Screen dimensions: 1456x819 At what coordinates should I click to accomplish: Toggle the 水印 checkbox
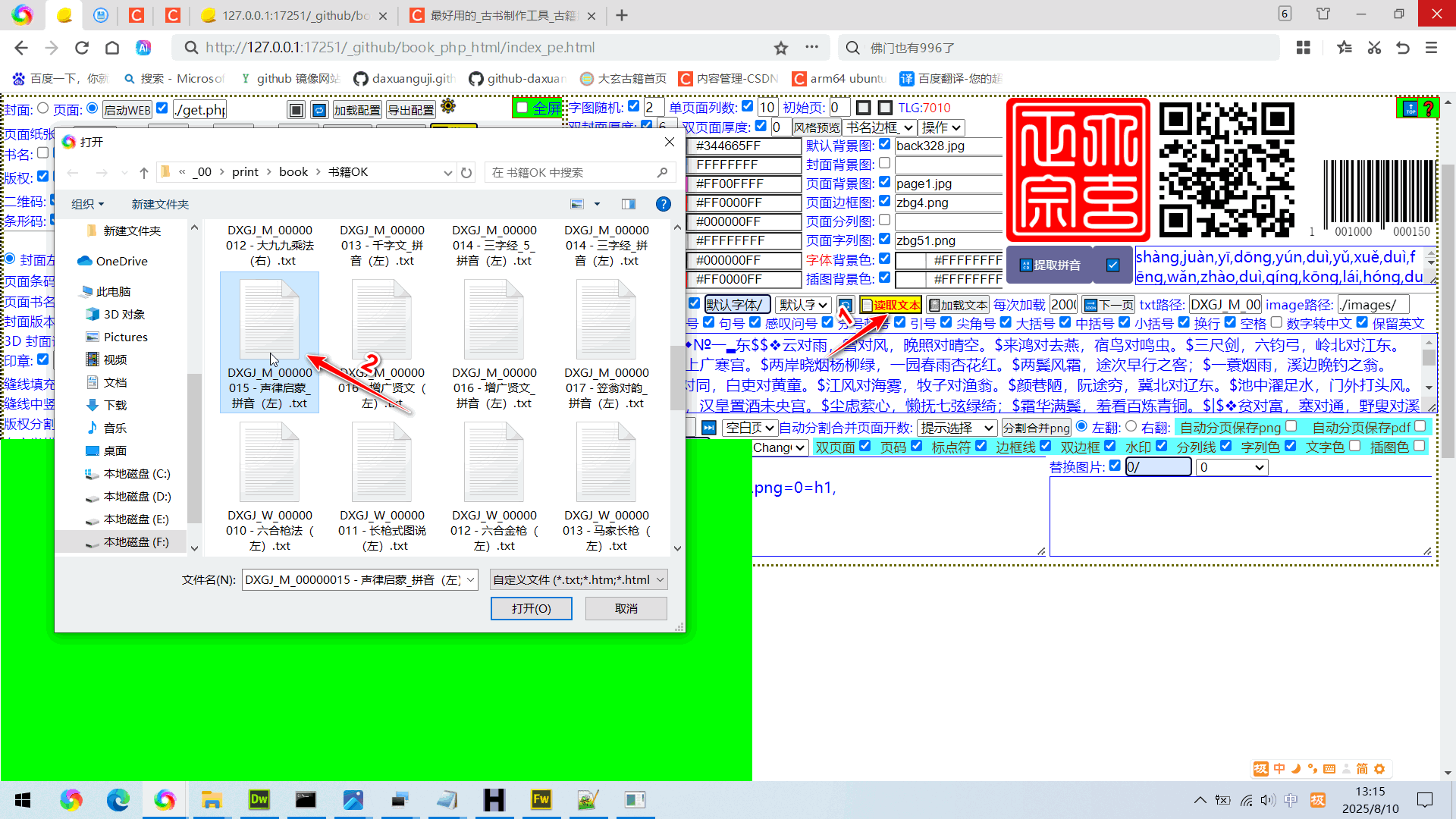click(1161, 446)
